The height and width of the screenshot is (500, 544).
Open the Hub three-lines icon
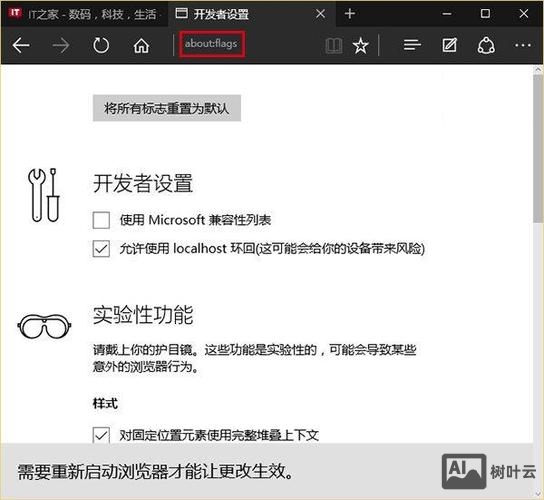click(413, 45)
